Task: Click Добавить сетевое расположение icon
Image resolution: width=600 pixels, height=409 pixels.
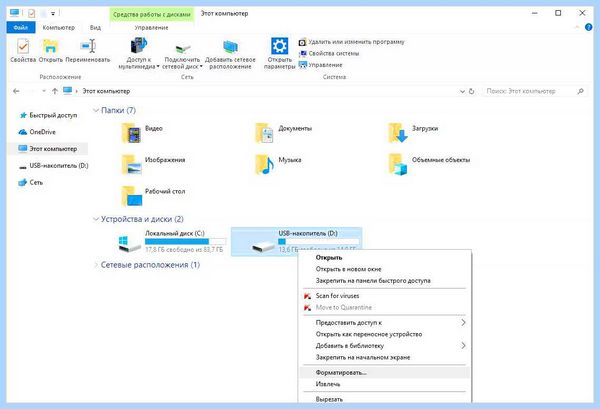Action: click(230, 47)
